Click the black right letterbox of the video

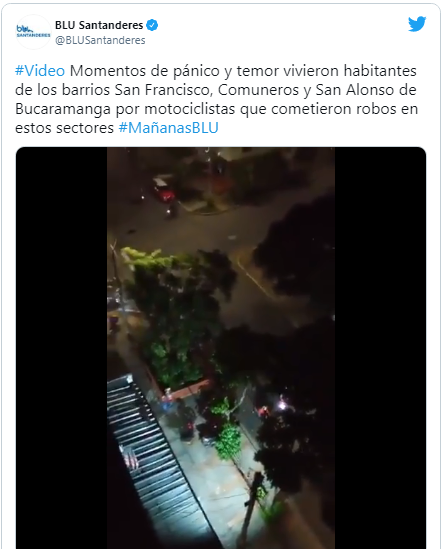380,348
